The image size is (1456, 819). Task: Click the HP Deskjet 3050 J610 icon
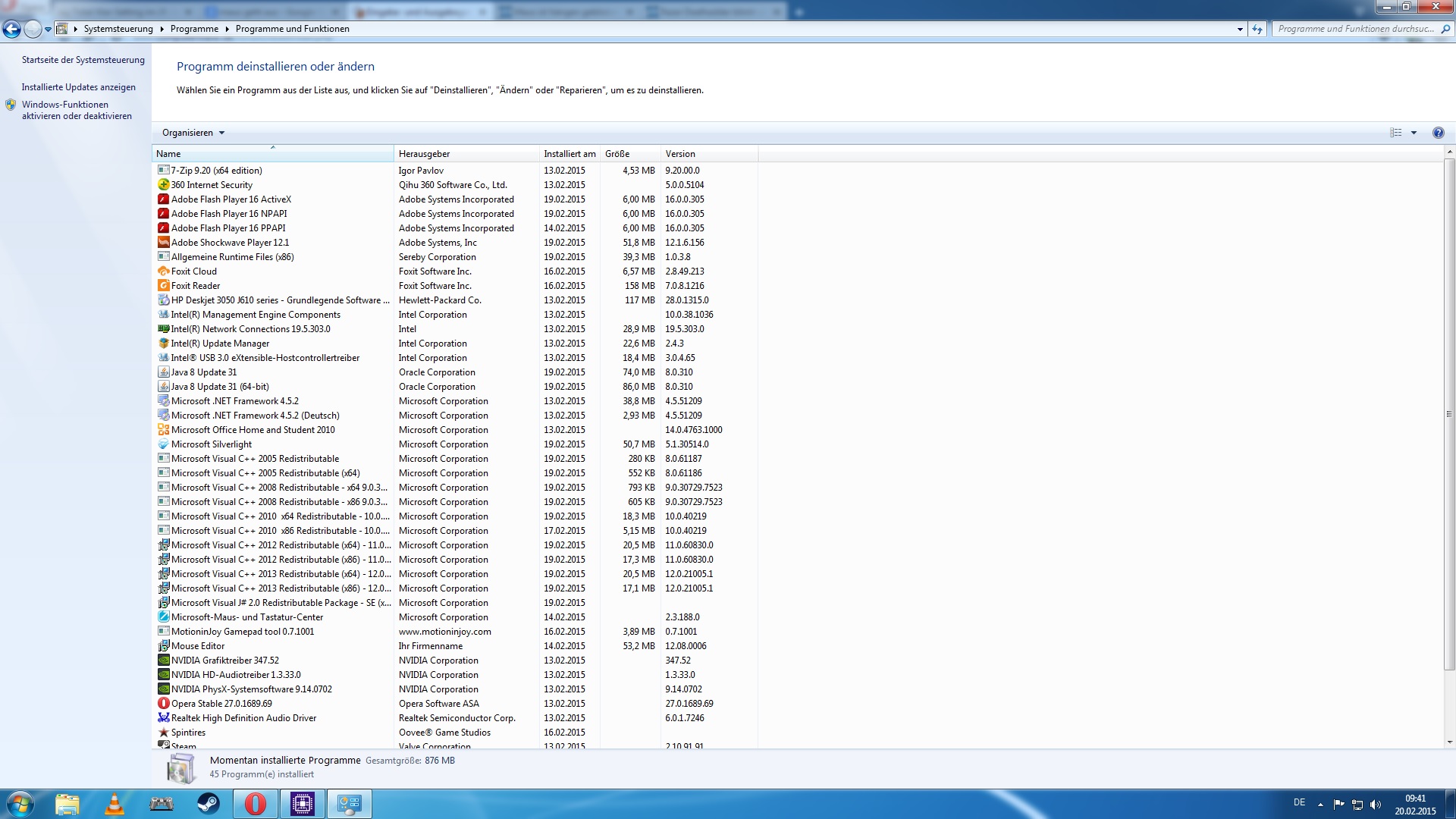[x=163, y=300]
